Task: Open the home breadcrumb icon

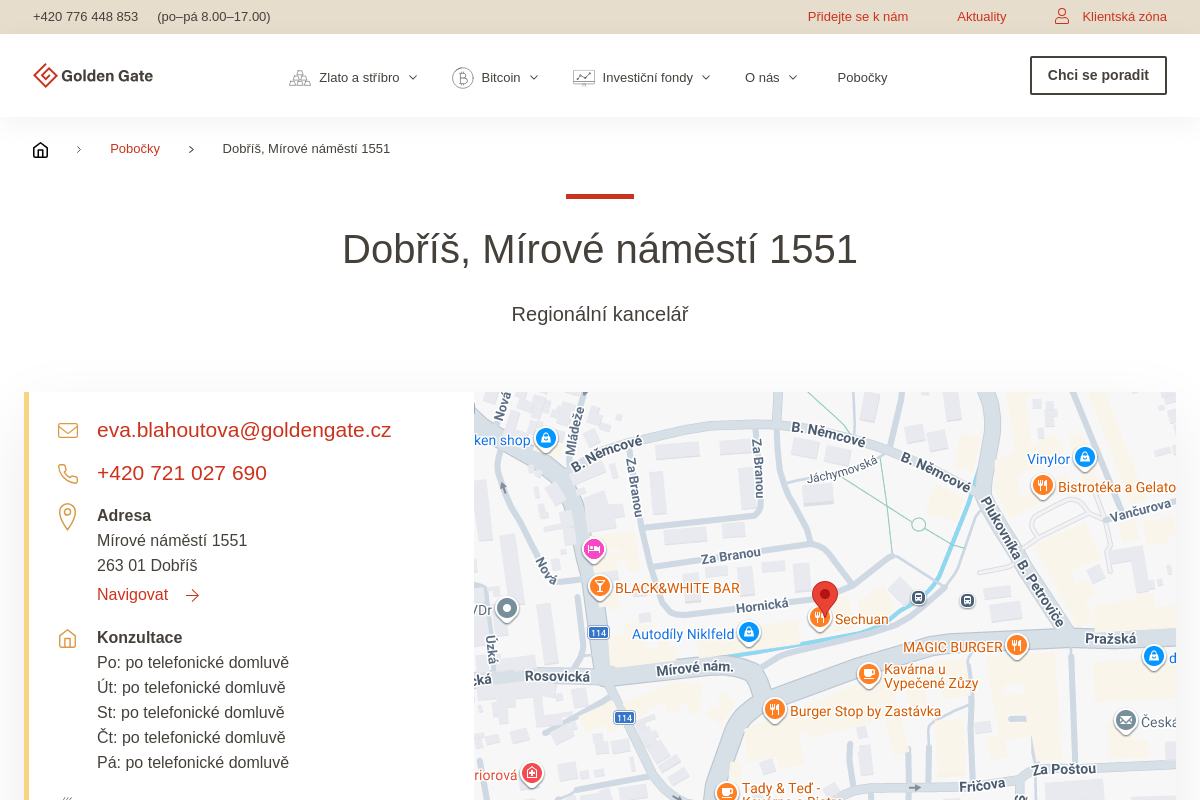Action: [40, 150]
